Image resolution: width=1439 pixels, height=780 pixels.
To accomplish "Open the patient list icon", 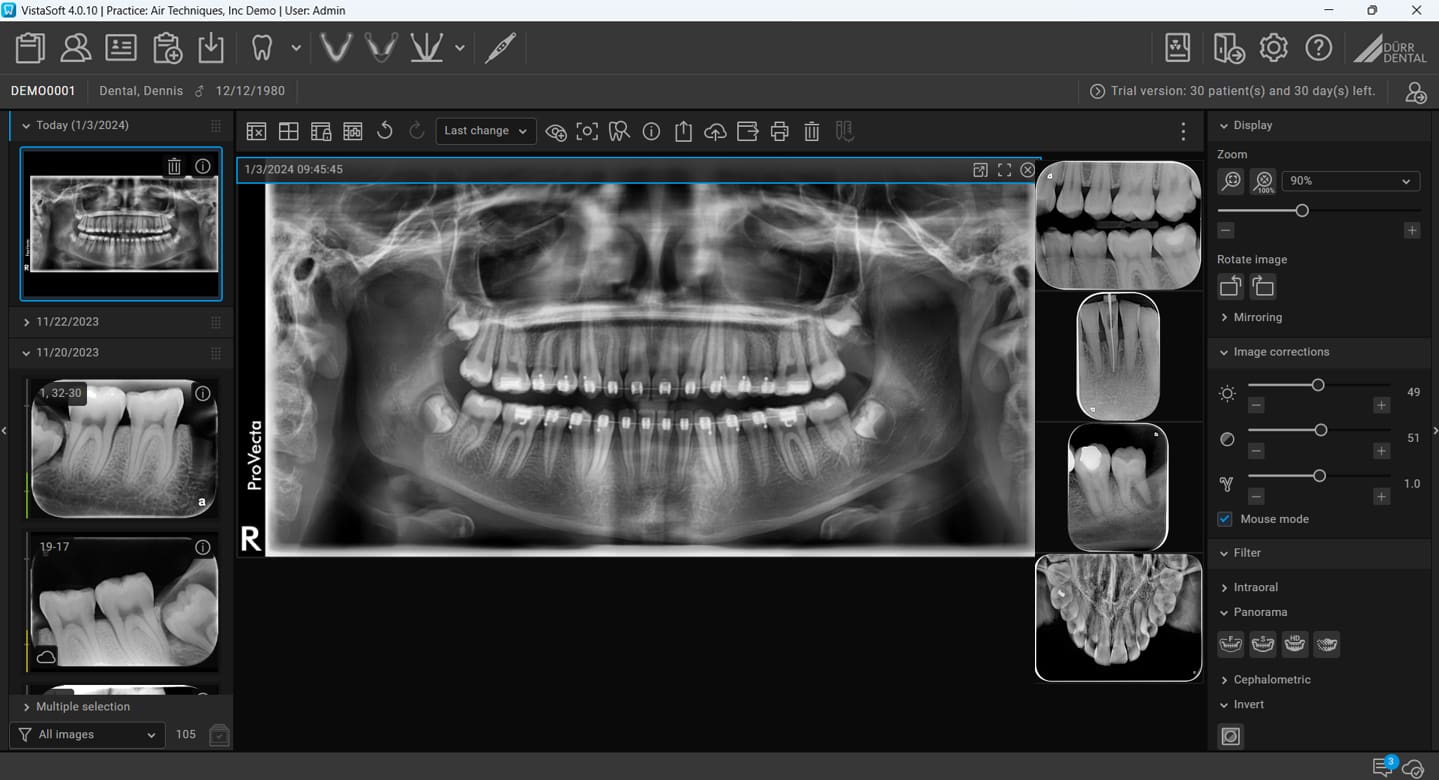I will coord(76,47).
